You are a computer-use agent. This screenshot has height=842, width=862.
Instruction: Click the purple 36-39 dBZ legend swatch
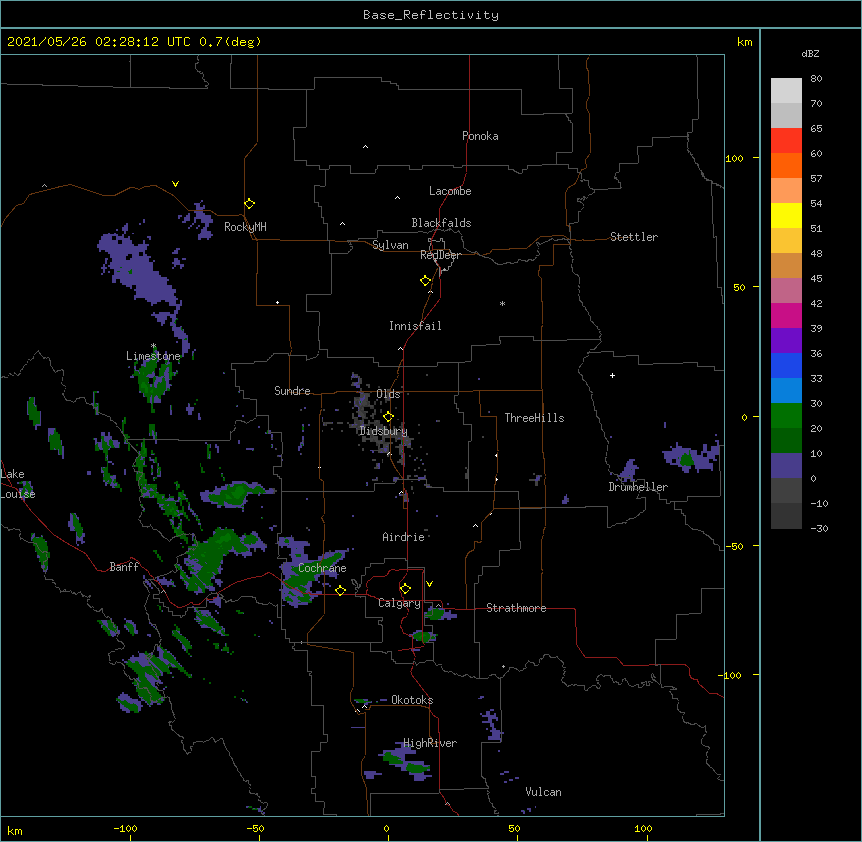pos(786,340)
